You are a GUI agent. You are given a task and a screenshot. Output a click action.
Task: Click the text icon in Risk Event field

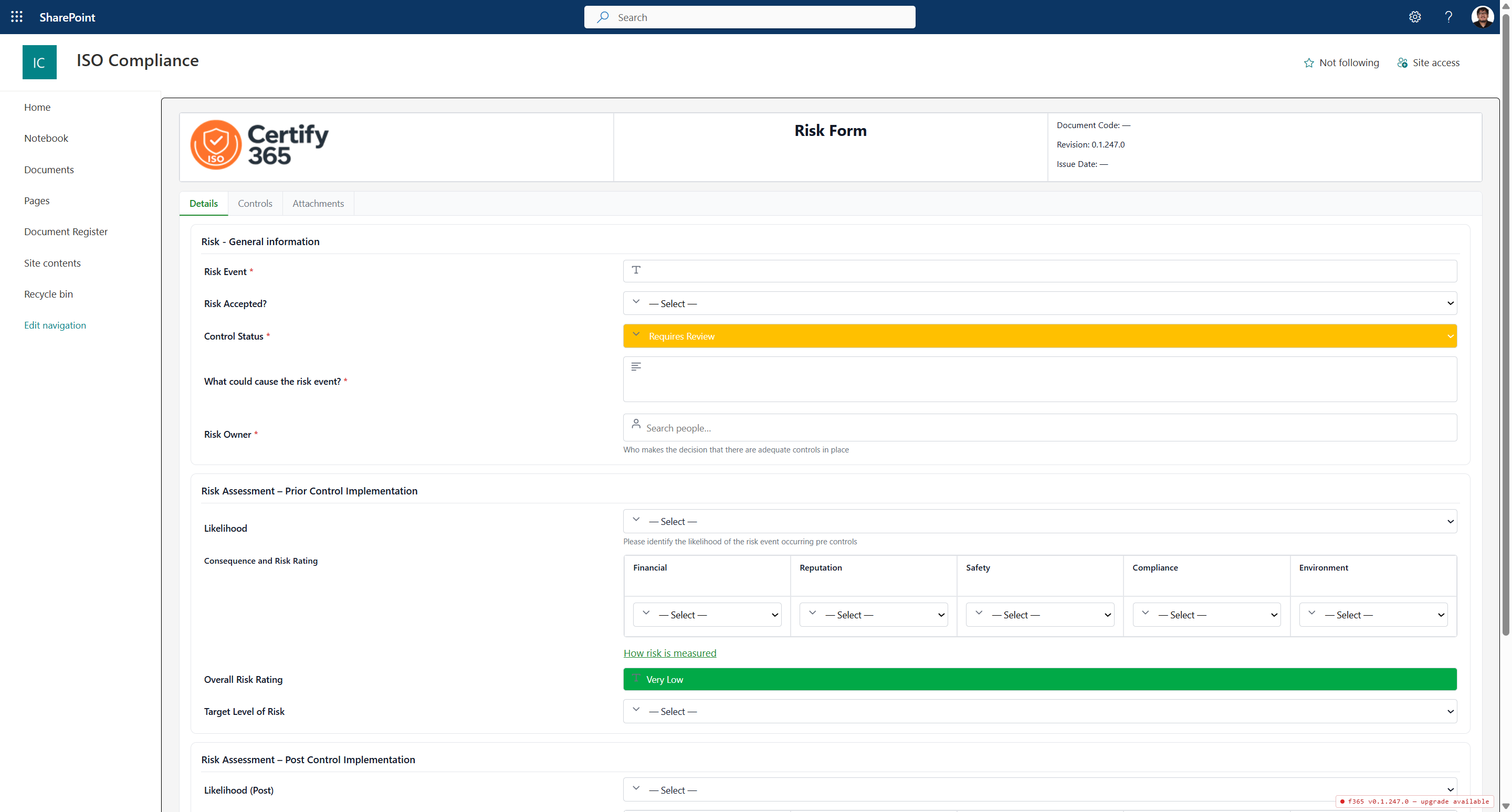[636, 270]
